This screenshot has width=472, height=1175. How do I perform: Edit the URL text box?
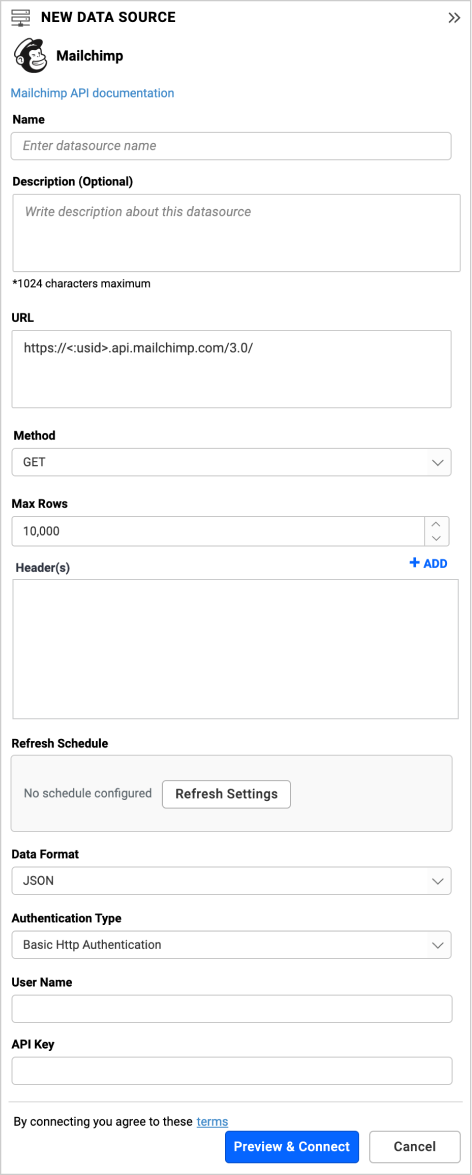tap(232, 369)
